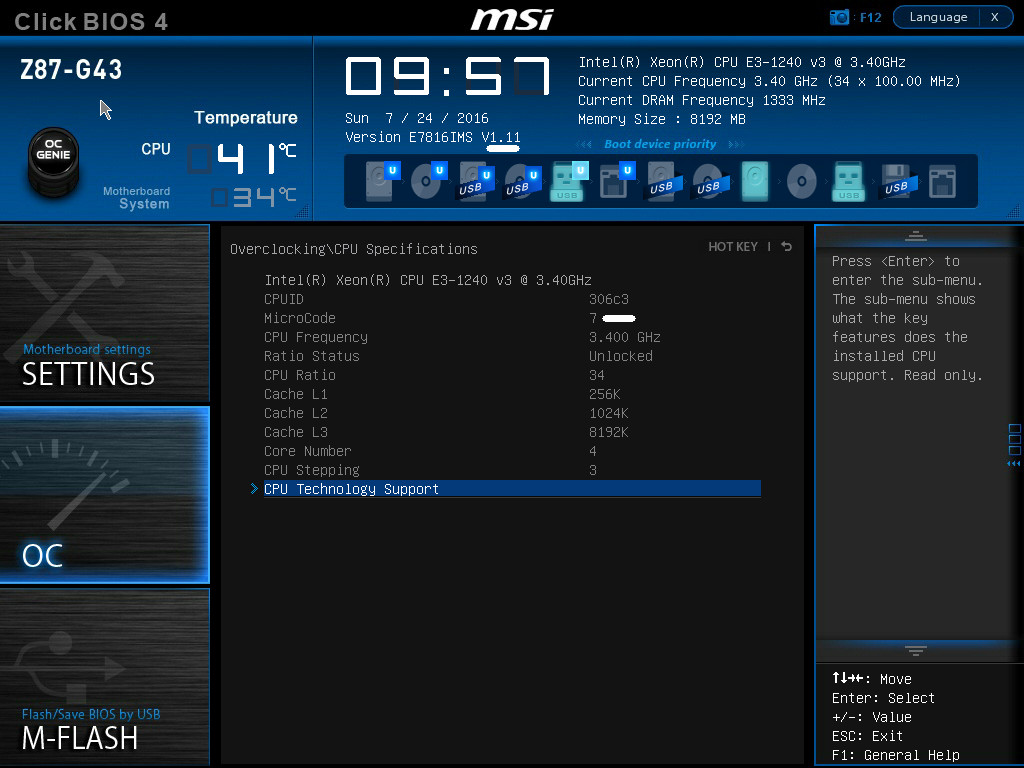Open the HOT KEY menu
The image size is (1024, 768).
tap(733, 246)
